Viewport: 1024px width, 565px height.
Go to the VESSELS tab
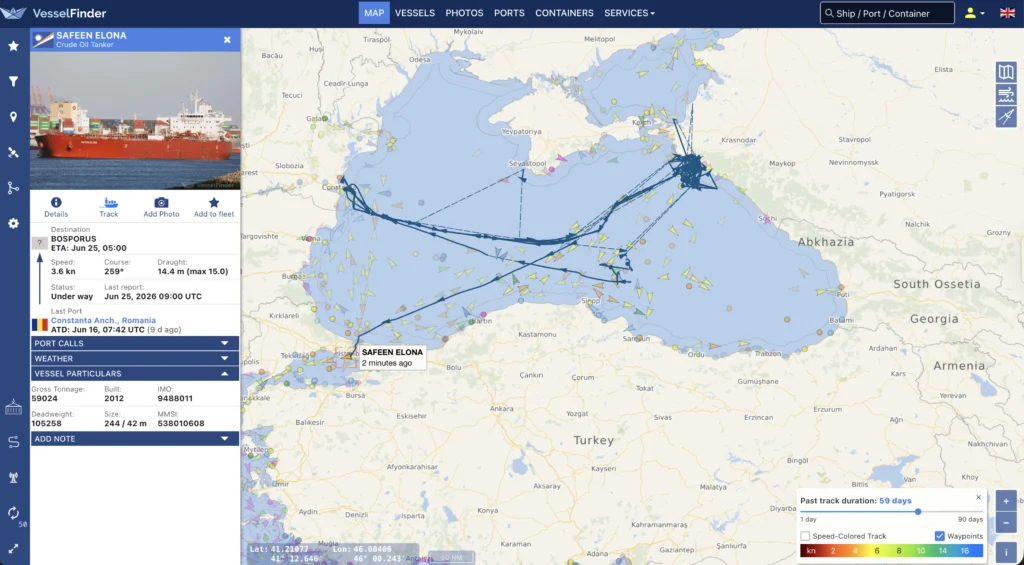415,13
